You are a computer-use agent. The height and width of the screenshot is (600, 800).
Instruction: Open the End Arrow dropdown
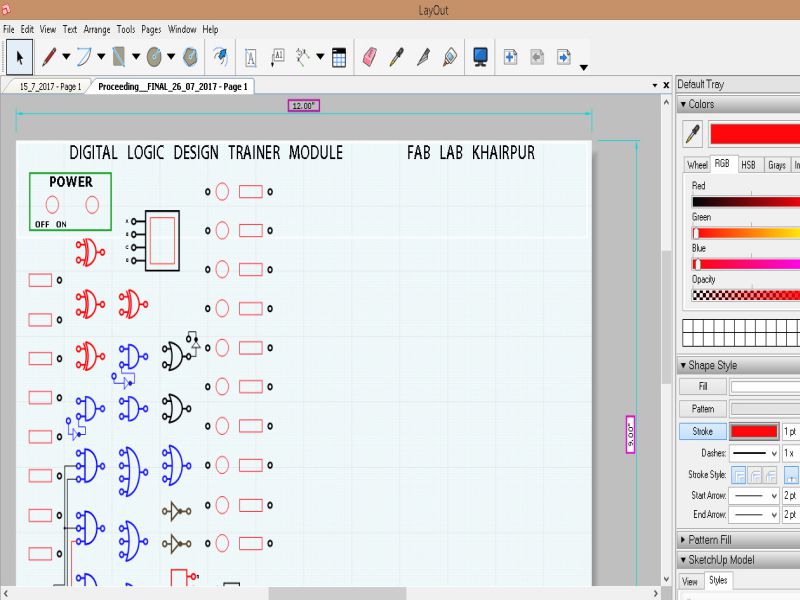click(754, 515)
